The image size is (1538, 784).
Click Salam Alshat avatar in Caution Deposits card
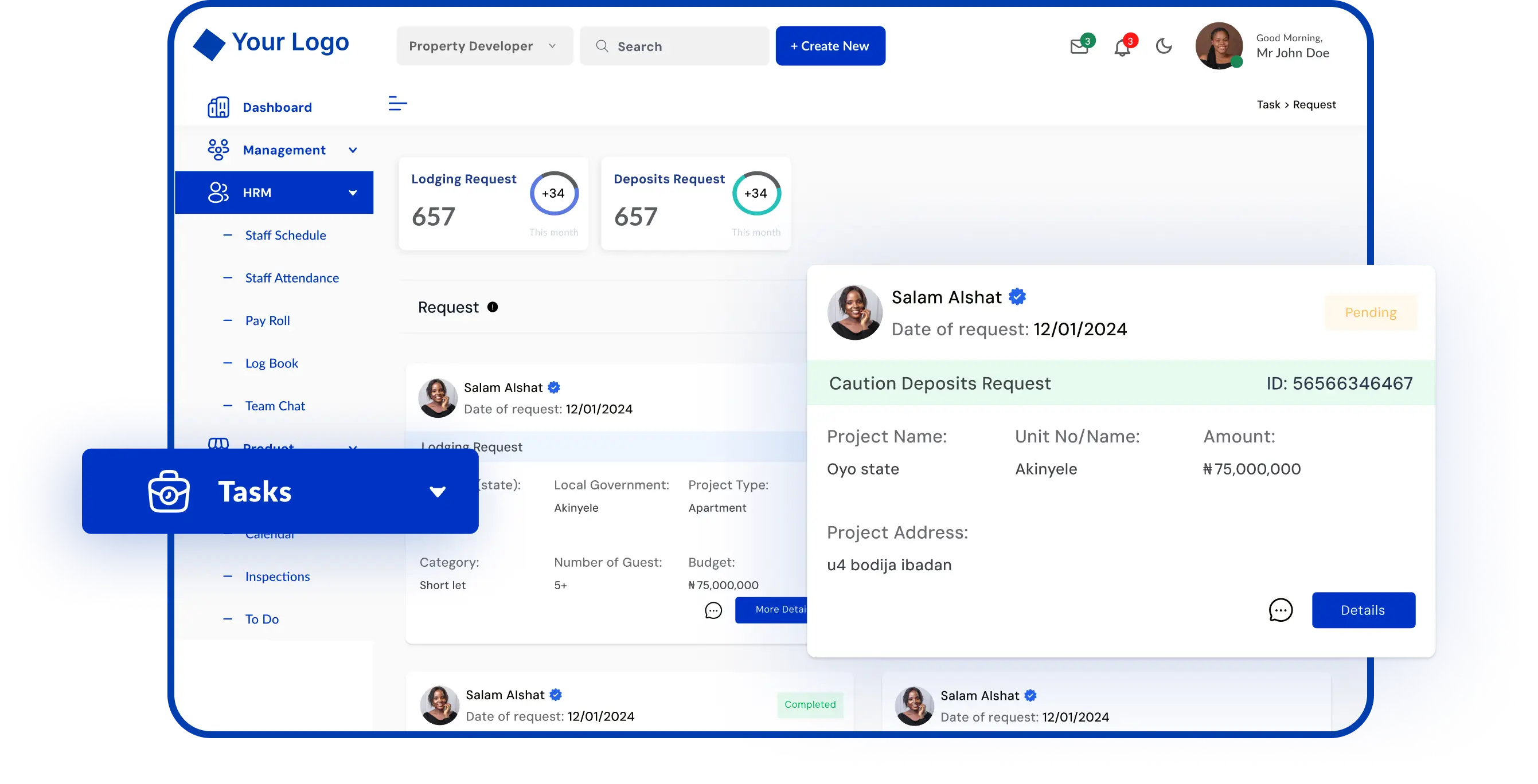[x=854, y=313]
